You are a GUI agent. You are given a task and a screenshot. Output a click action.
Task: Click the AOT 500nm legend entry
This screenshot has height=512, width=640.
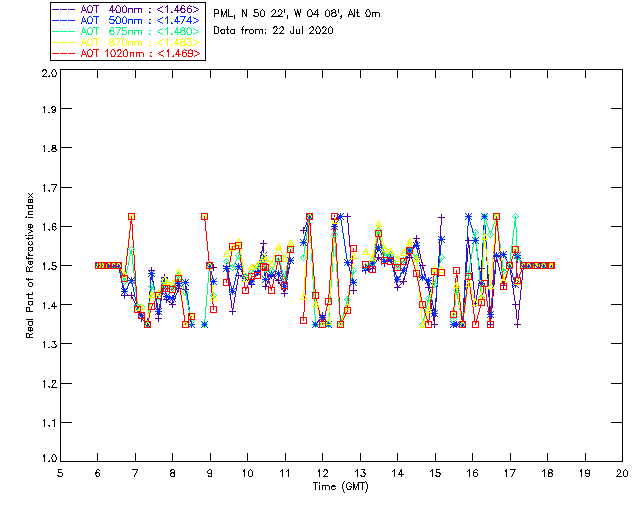127,20
